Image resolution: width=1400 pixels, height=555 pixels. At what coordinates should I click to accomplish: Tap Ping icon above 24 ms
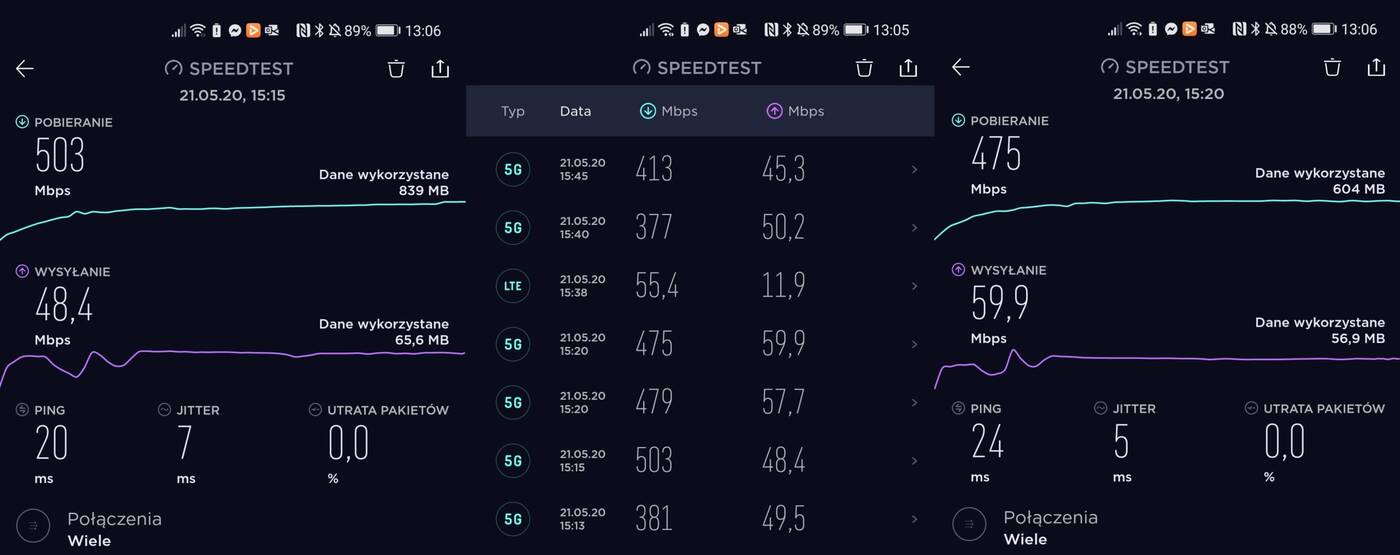coord(958,408)
